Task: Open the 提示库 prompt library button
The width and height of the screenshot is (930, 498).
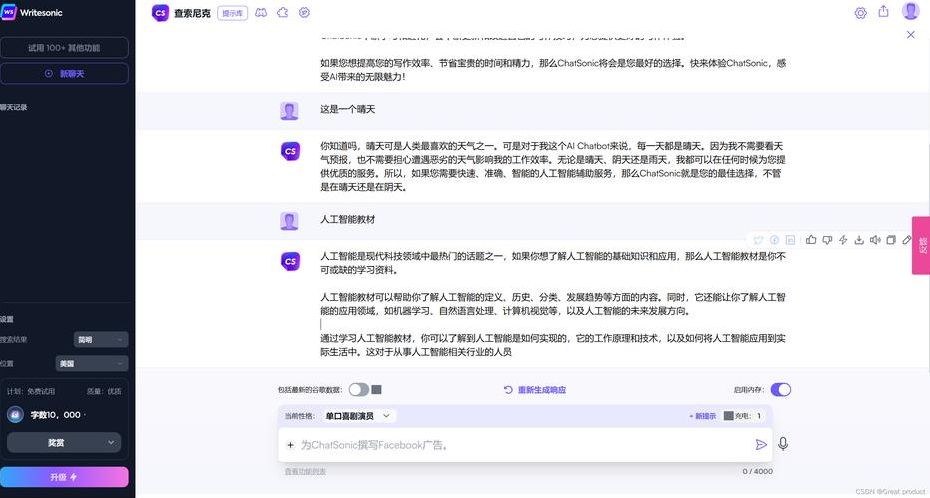Action: coord(232,13)
